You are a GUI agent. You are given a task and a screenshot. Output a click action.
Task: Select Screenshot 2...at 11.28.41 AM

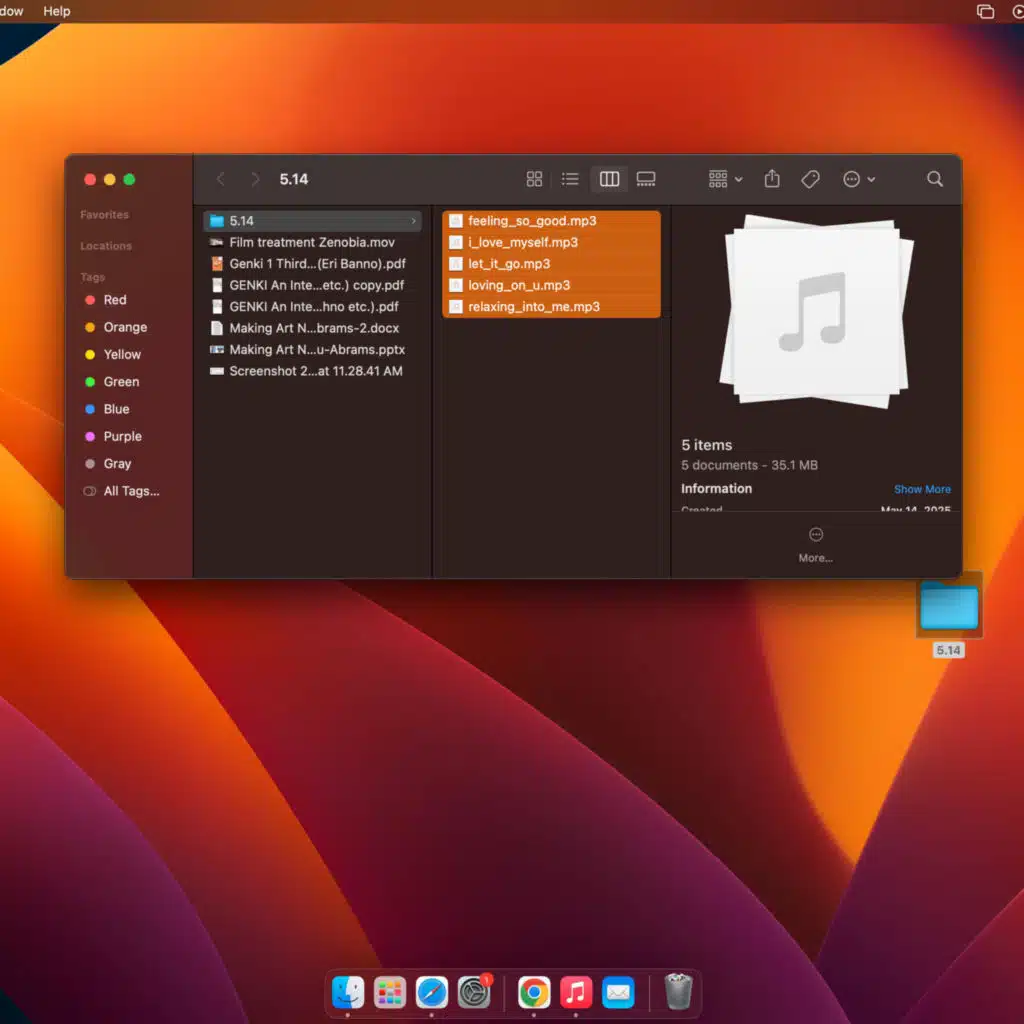(312, 371)
